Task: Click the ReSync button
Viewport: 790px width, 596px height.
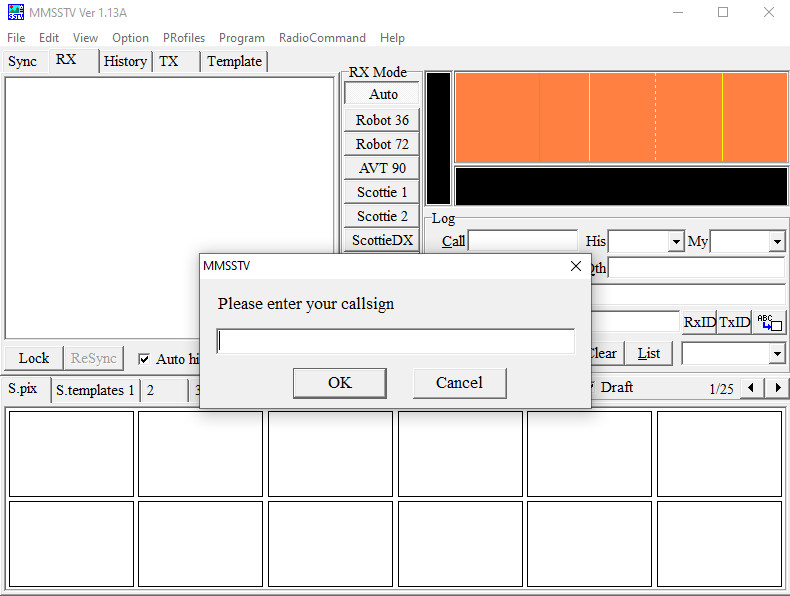Action: [x=94, y=358]
